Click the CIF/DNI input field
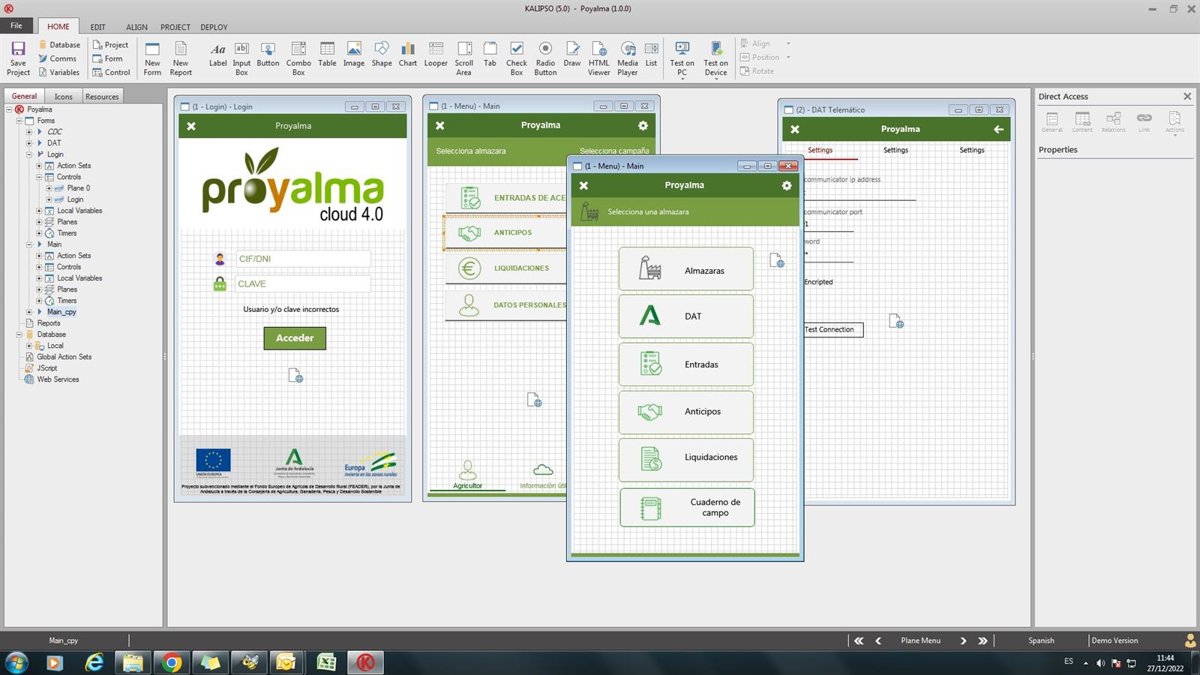The width and height of the screenshot is (1200, 675). [x=302, y=259]
